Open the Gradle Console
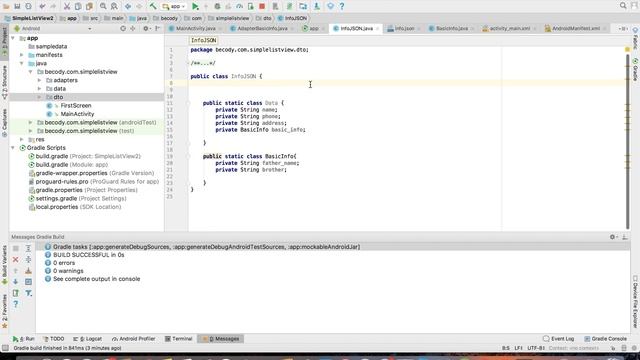The width and height of the screenshot is (640, 360). 605,339
